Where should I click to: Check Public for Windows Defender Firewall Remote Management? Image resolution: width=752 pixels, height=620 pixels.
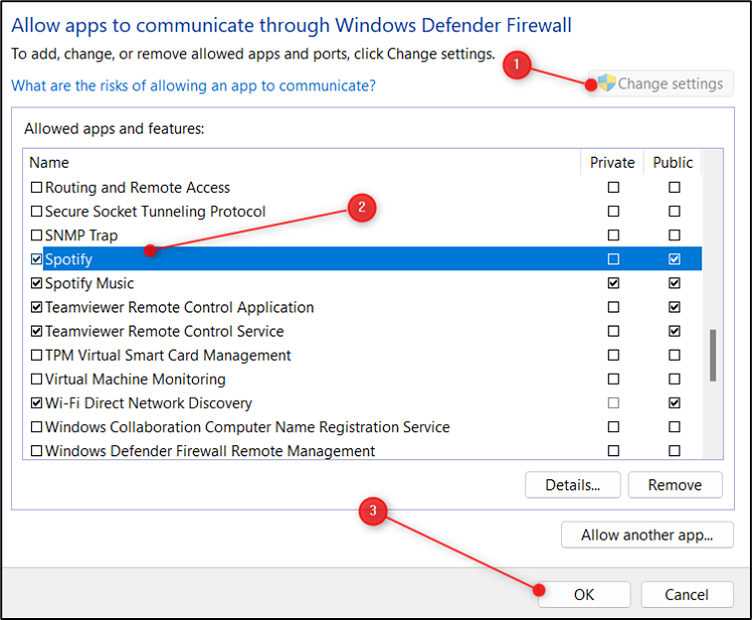pyautogui.click(x=674, y=451)
